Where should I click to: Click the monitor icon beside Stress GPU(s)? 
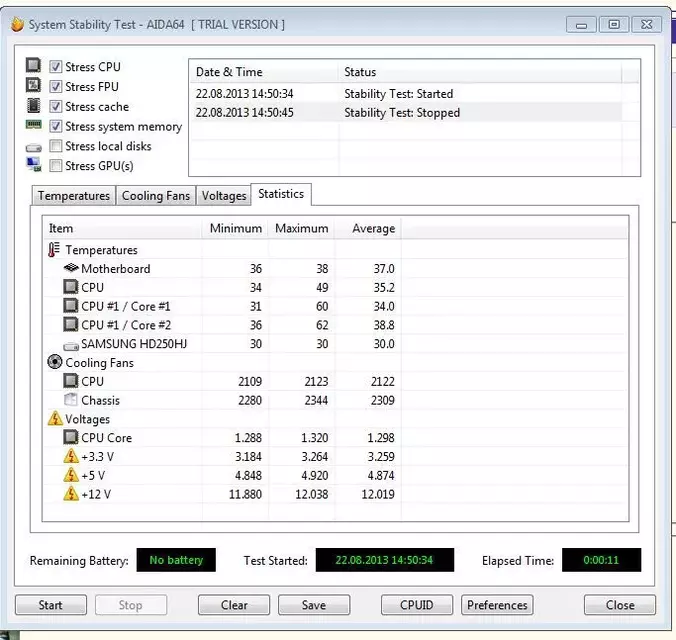(33, 164)
